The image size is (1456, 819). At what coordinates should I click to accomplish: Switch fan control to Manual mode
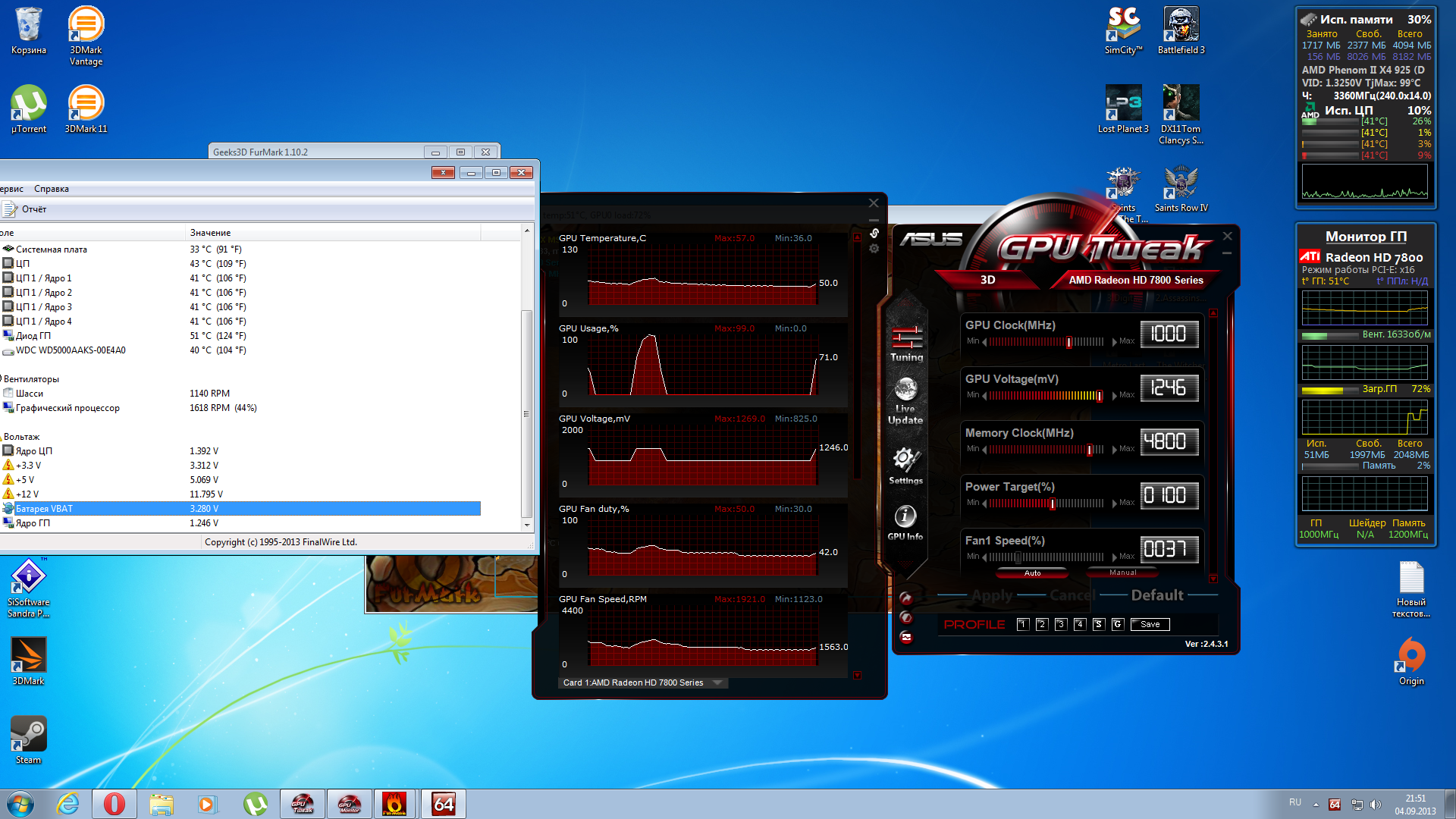click(x=1122, y=573)
